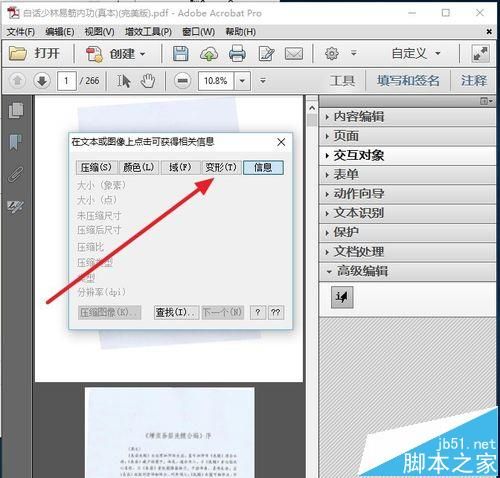Open the 文件(F) menu
Viewport: 500px width, 478px height.
[x=21, y=32]
